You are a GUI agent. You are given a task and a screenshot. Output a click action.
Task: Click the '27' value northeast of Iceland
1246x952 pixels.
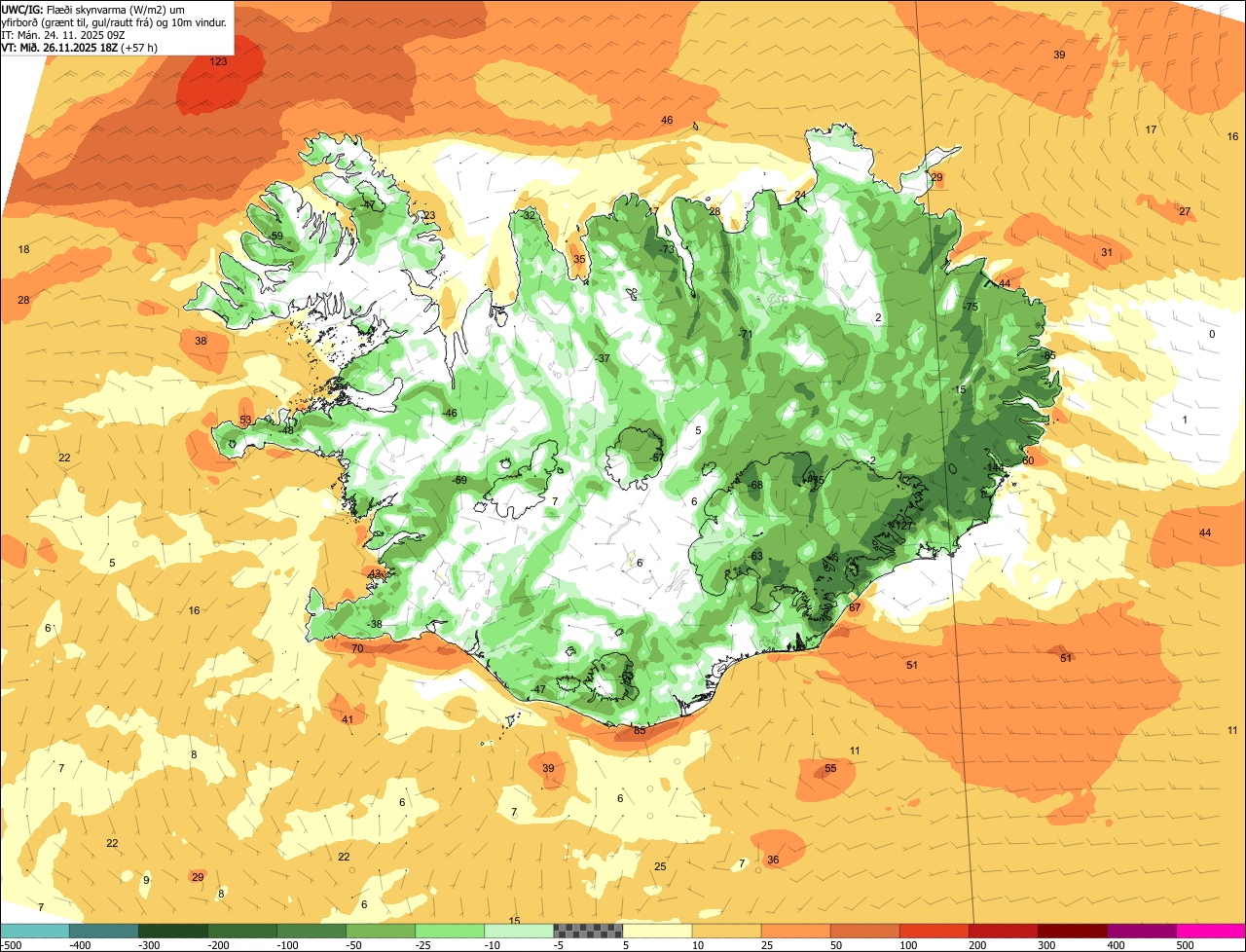(1185, 211)
